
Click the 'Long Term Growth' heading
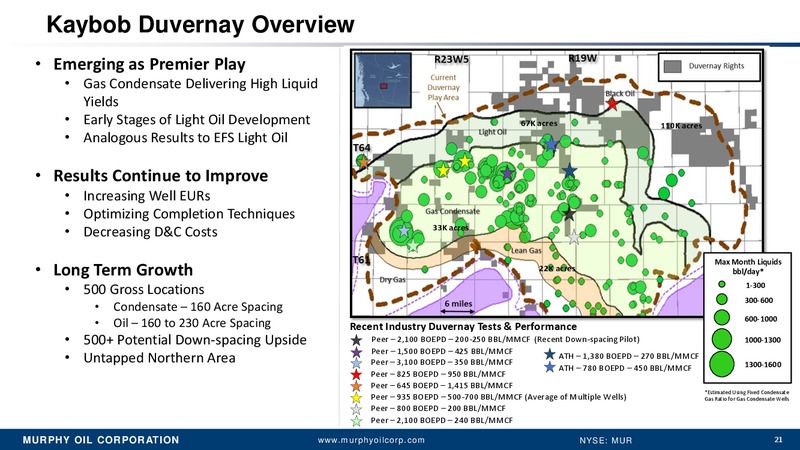click(x=123, y=269)
